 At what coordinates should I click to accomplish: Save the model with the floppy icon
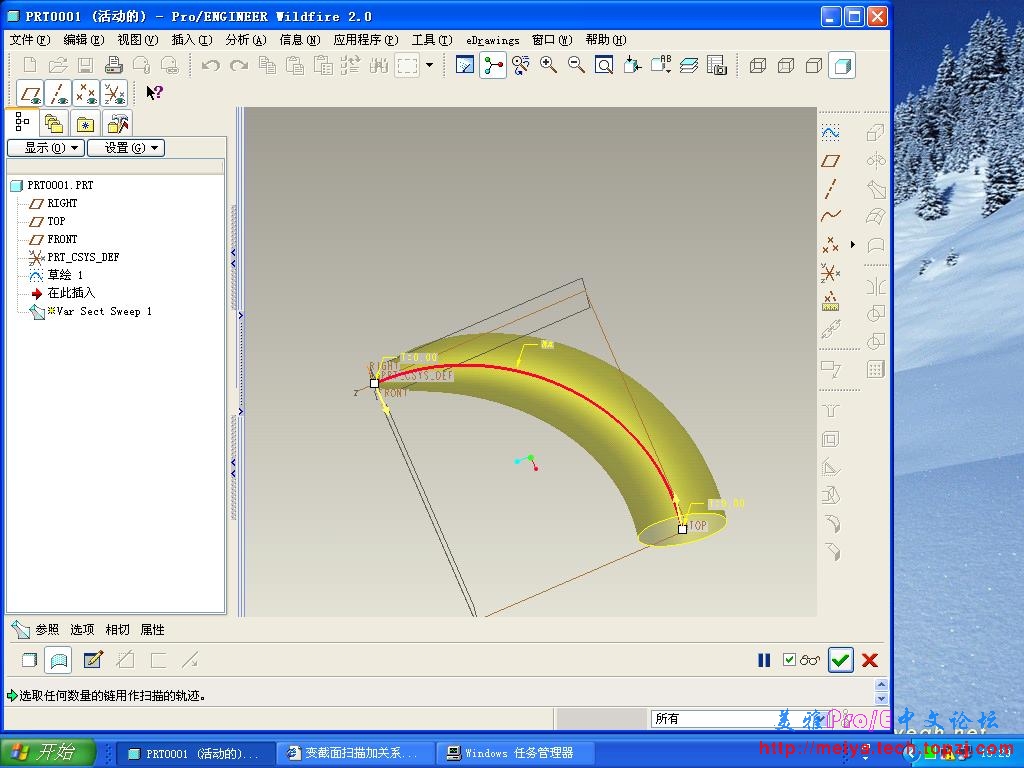coord(86,65)
